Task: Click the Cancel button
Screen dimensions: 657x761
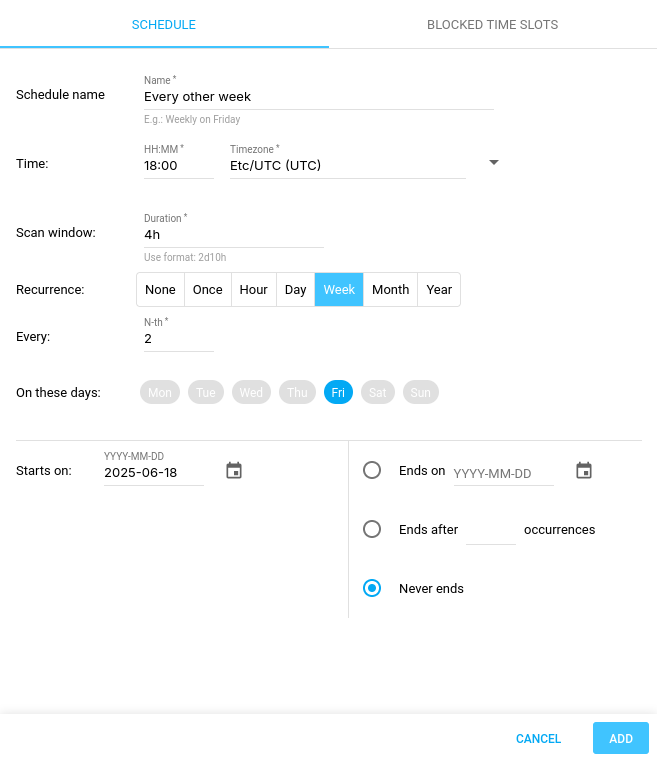Action: (538, 738)
